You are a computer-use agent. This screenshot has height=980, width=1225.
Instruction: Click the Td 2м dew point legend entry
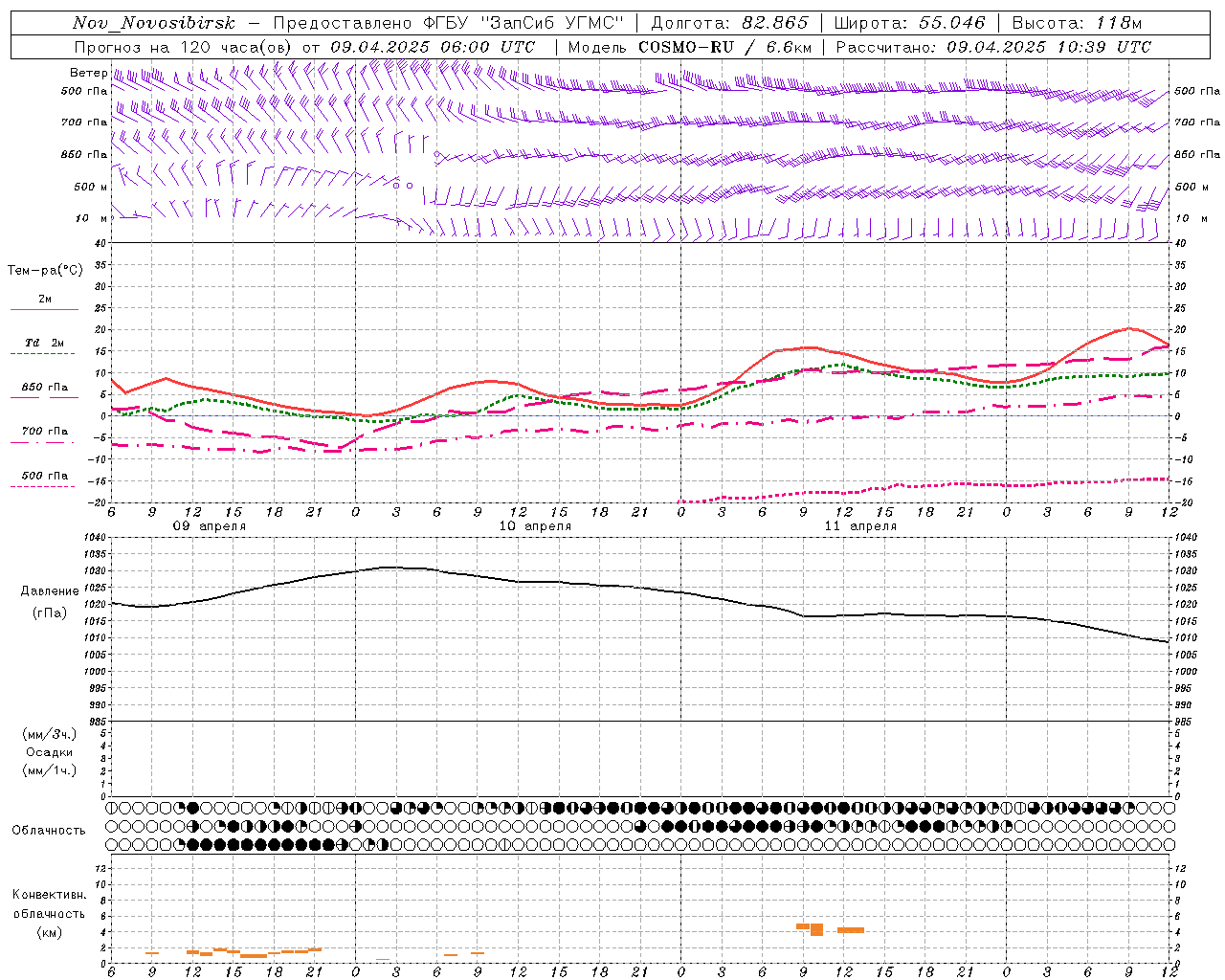pos(45,343)
